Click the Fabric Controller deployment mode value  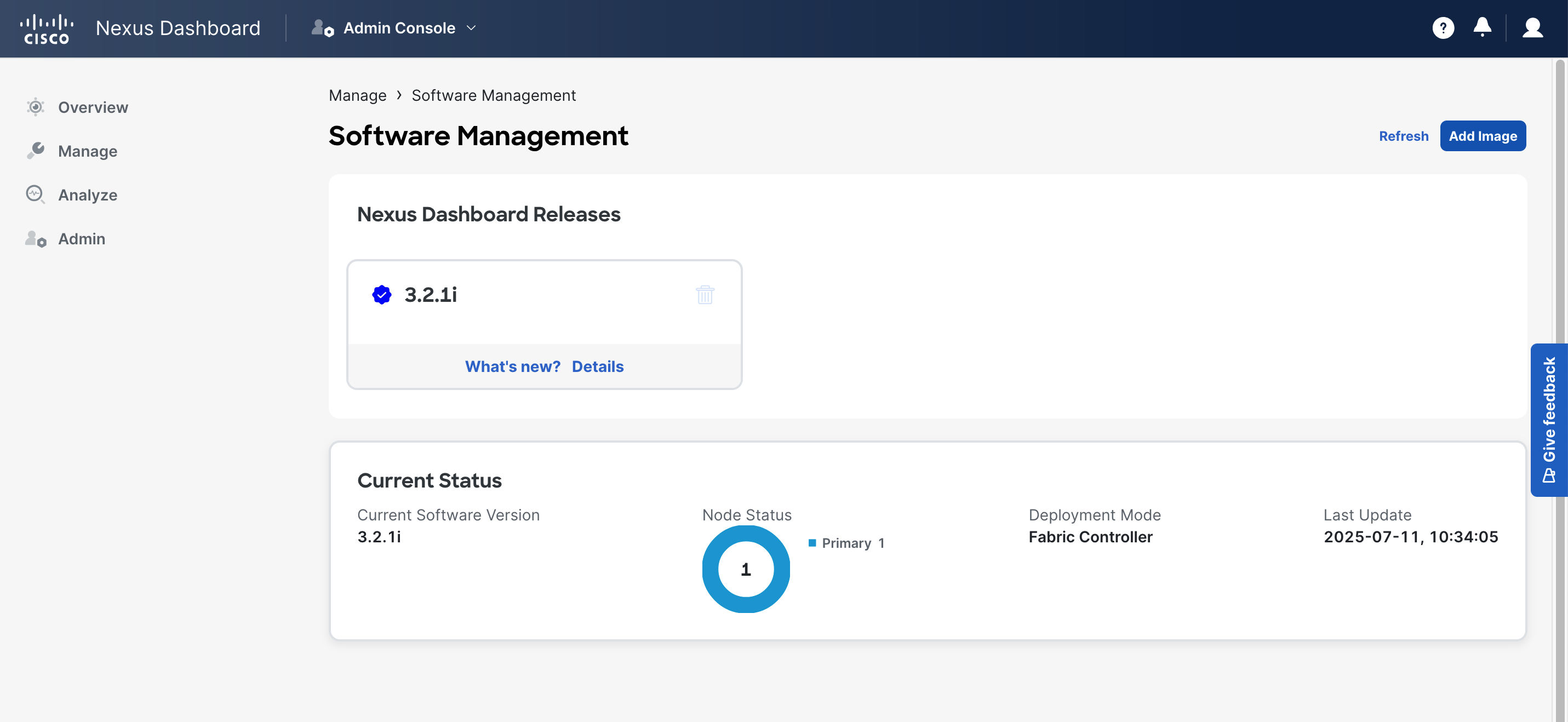point(1090,537)
